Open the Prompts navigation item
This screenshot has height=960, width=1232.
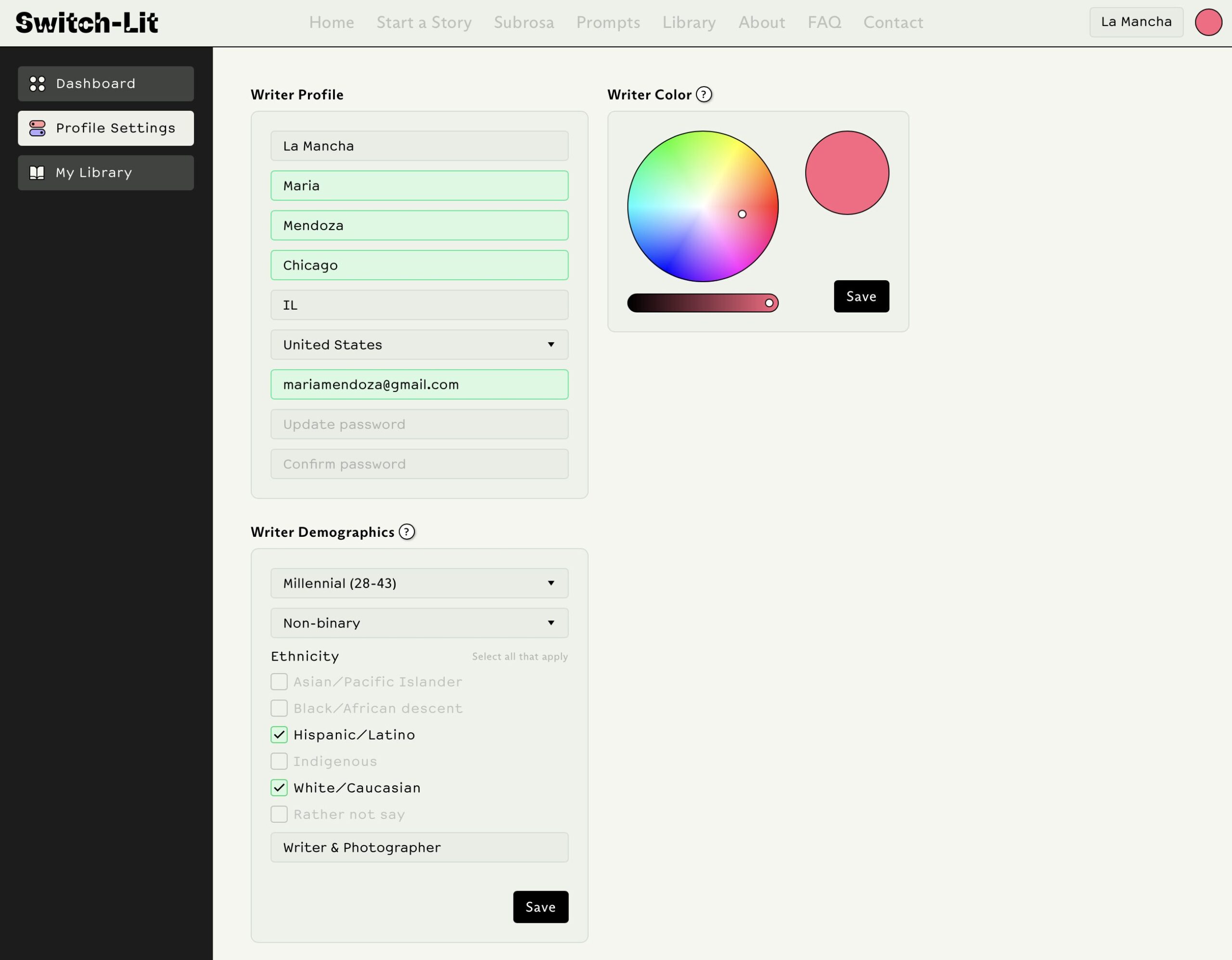pos(607,23)
